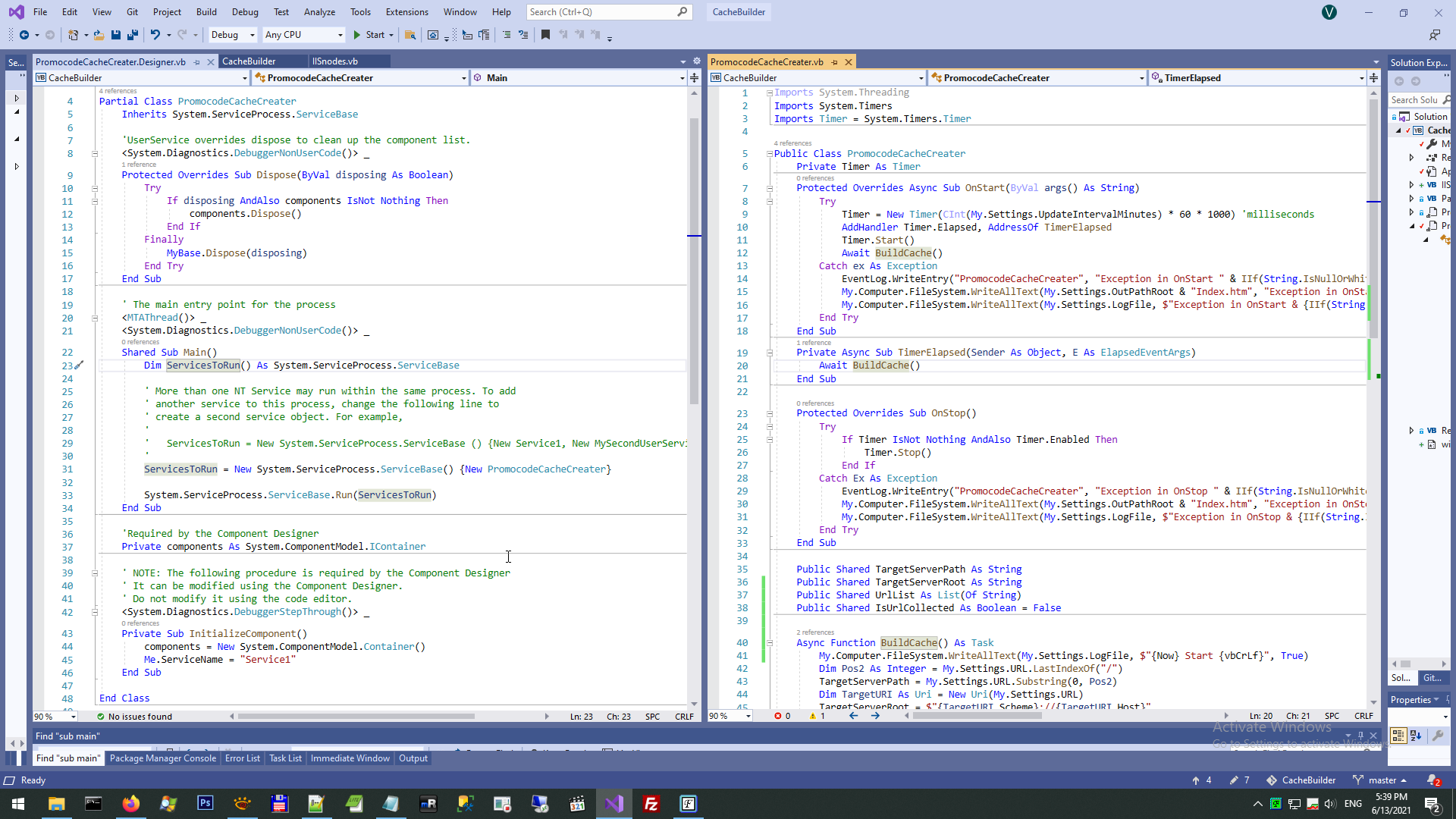Image resolution: width=1456 pixels, height=819 pixels.
Task: Click Live Share icon at top right
Action: click(x=1434, y=35)
